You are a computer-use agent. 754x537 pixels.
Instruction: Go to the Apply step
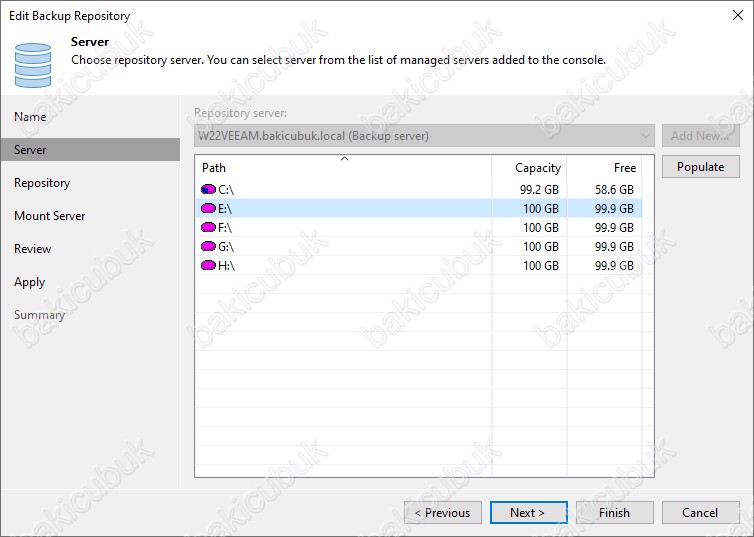29,282
